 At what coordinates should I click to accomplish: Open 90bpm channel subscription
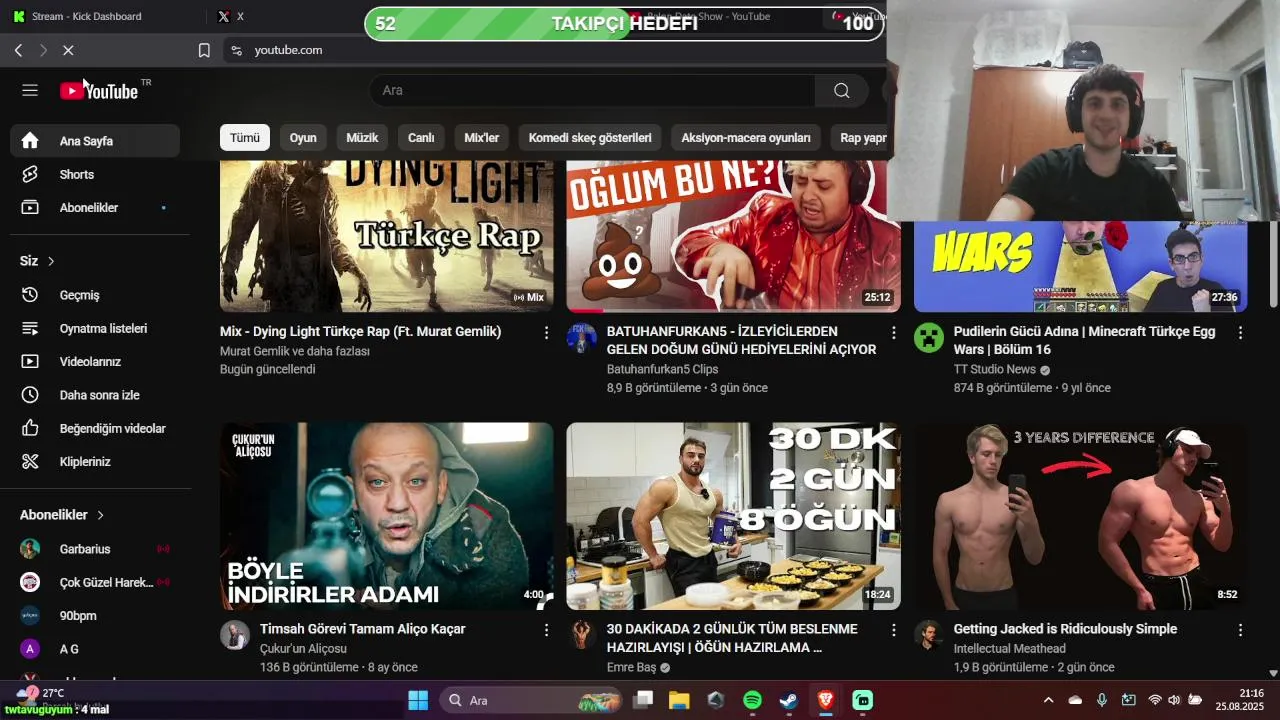[95, 615]
